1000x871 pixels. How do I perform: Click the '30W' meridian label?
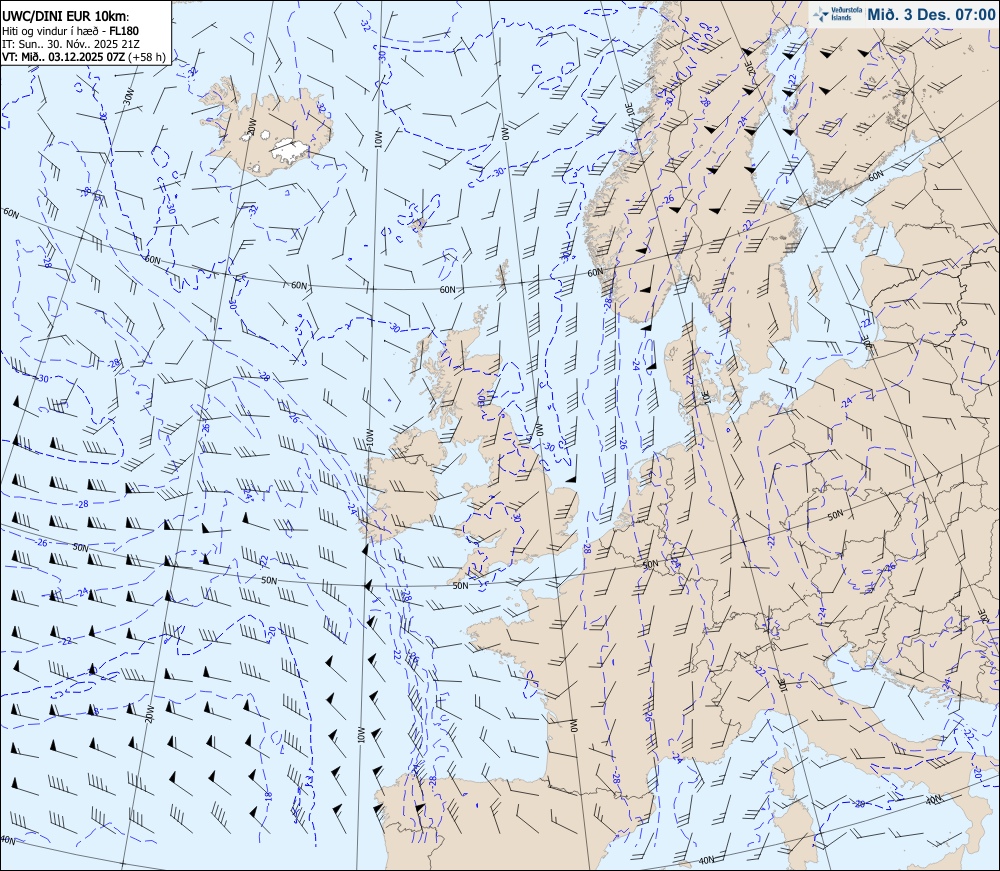[x=129, y=95]
